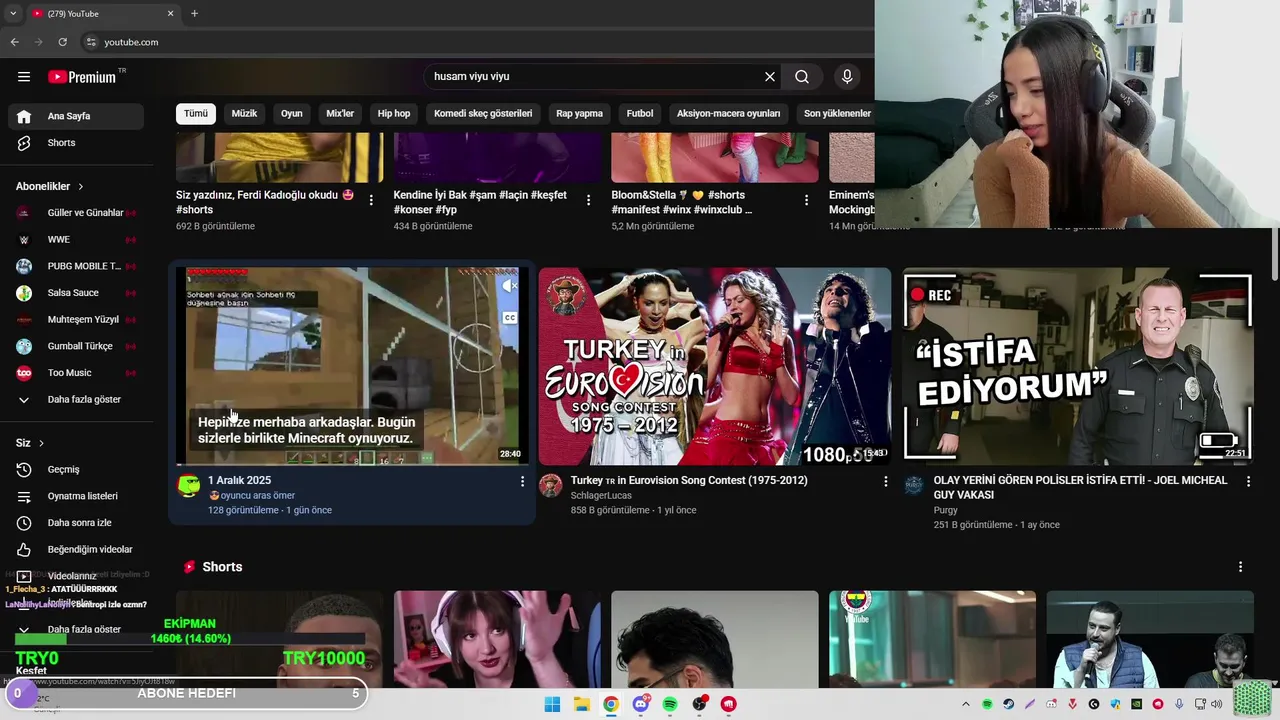Click the magnifier search button
Viewport: 1280px width, 720px height.
(x=802, y=77)
